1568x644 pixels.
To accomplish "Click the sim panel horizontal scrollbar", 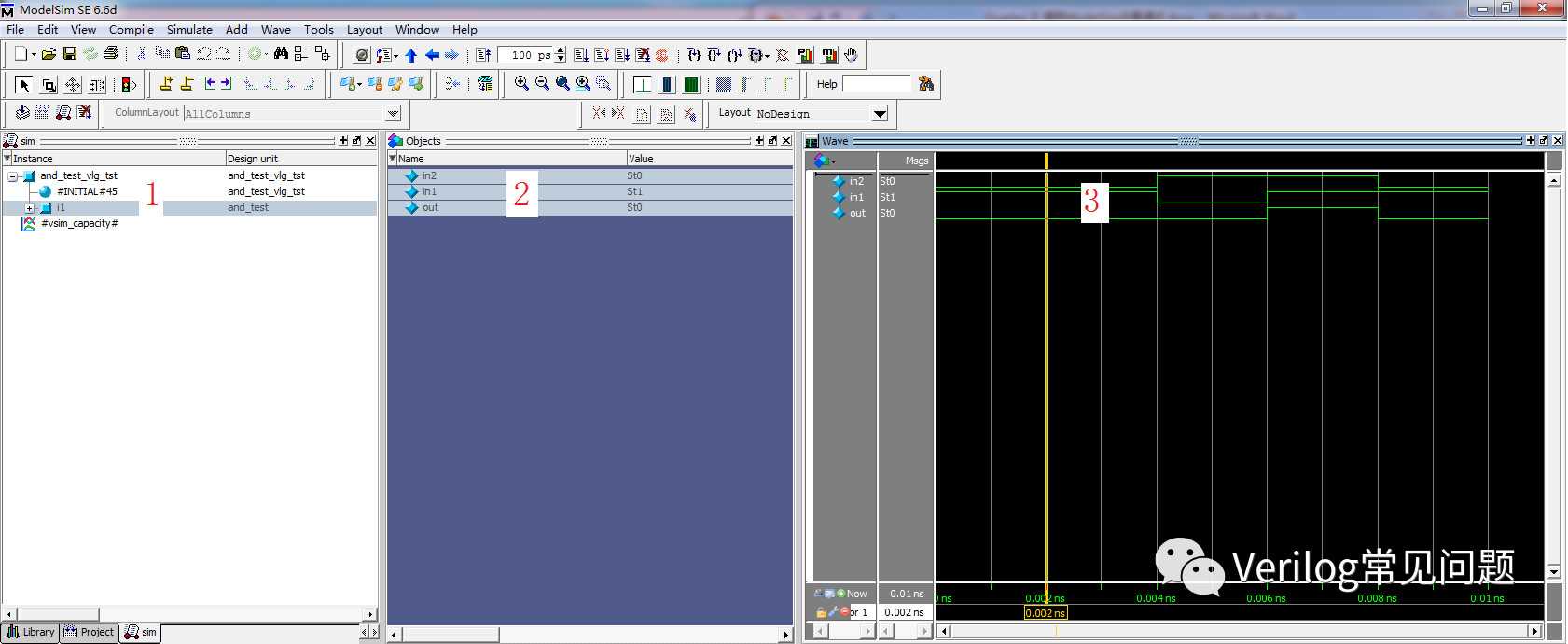I will pos(190,614).
